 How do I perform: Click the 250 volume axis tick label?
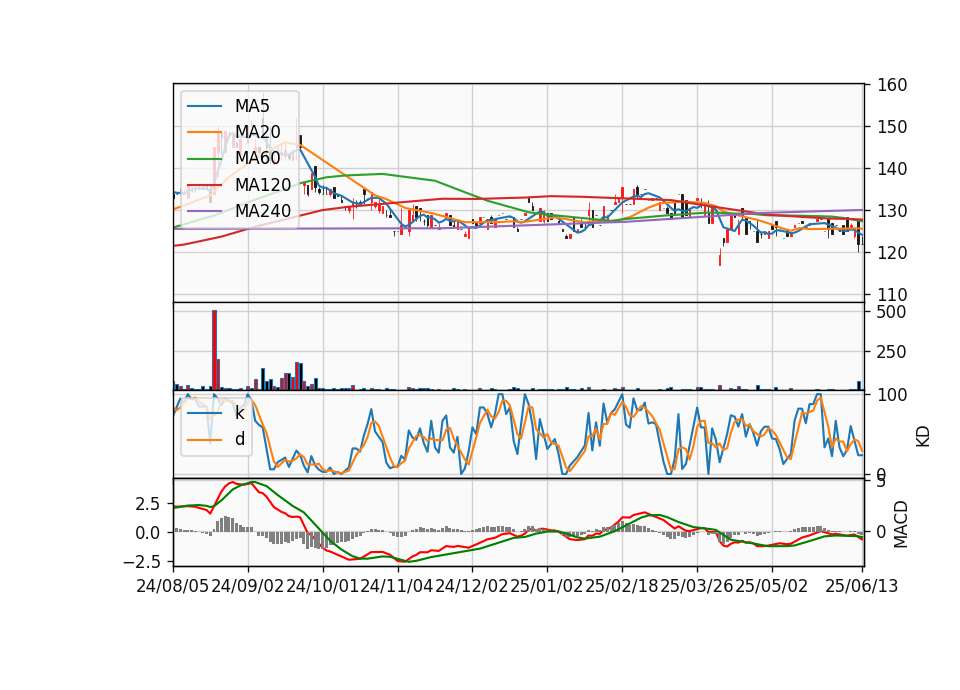[x=891, y=352]
